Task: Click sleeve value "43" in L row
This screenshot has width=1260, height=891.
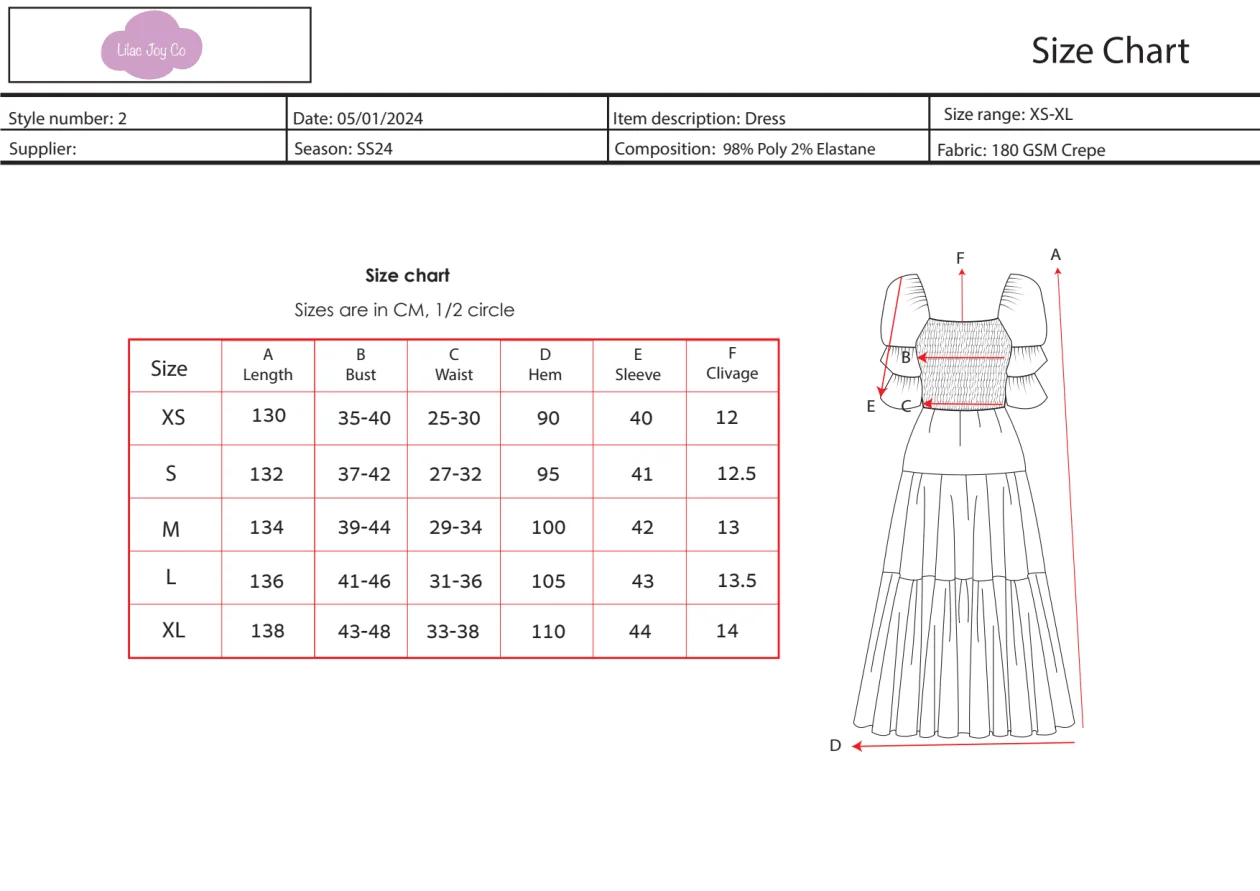Action: tap(642, 581)
